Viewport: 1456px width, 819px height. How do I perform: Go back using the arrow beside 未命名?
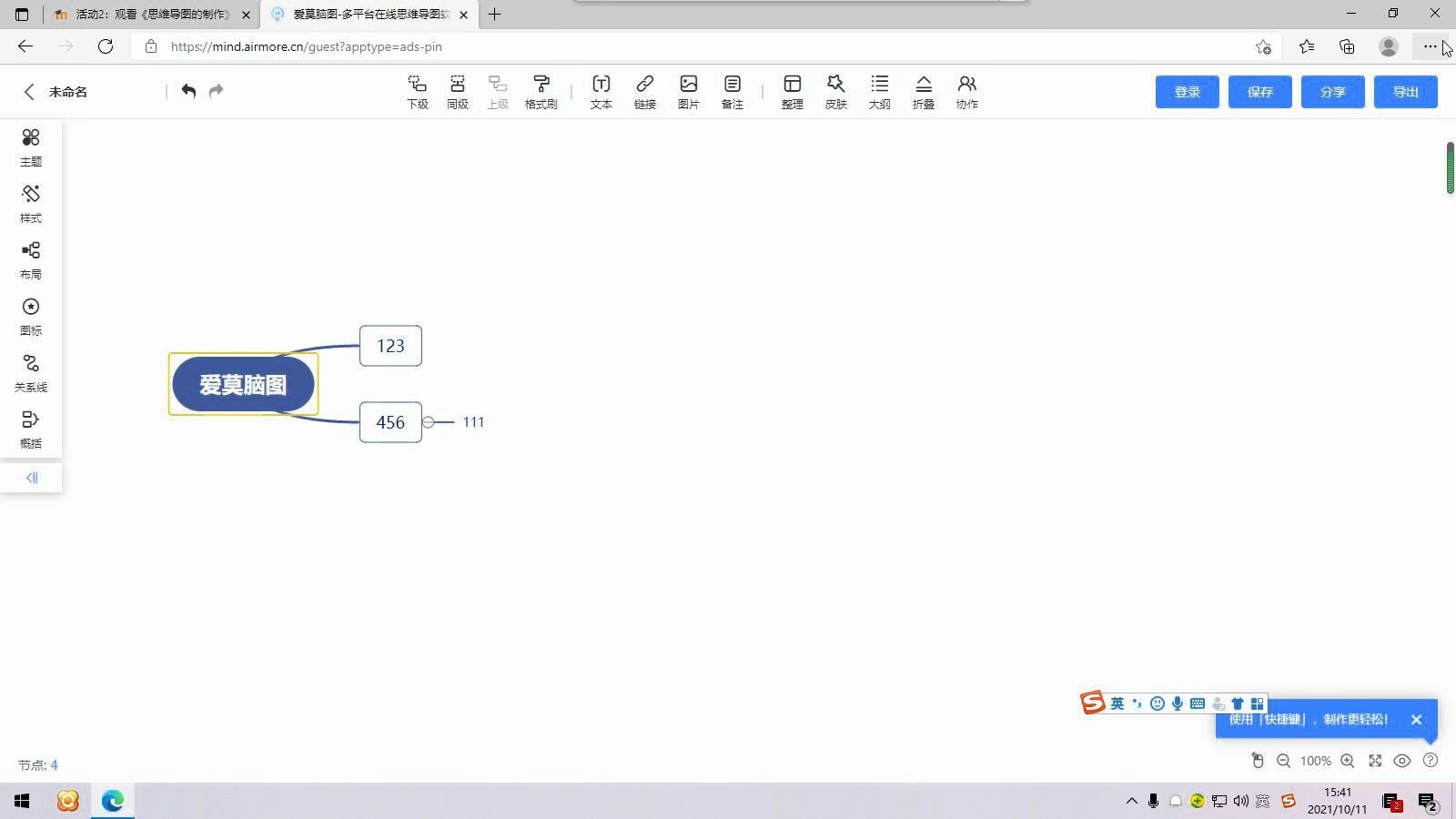coord(29,92)
